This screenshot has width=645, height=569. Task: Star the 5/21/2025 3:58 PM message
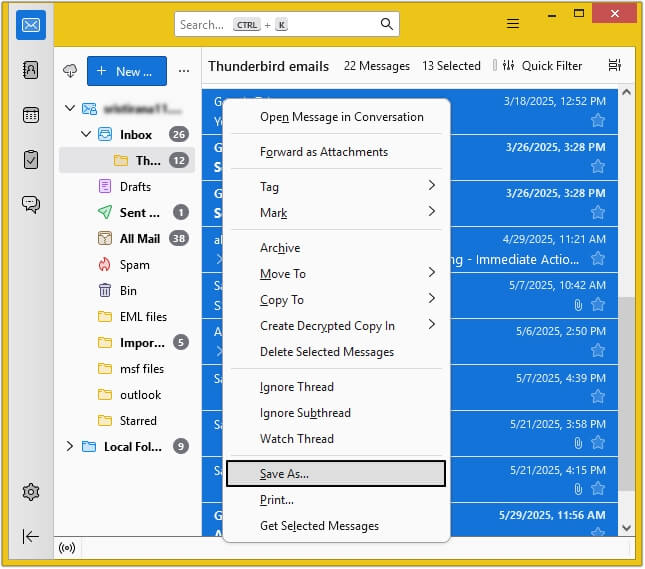(598, 443)
